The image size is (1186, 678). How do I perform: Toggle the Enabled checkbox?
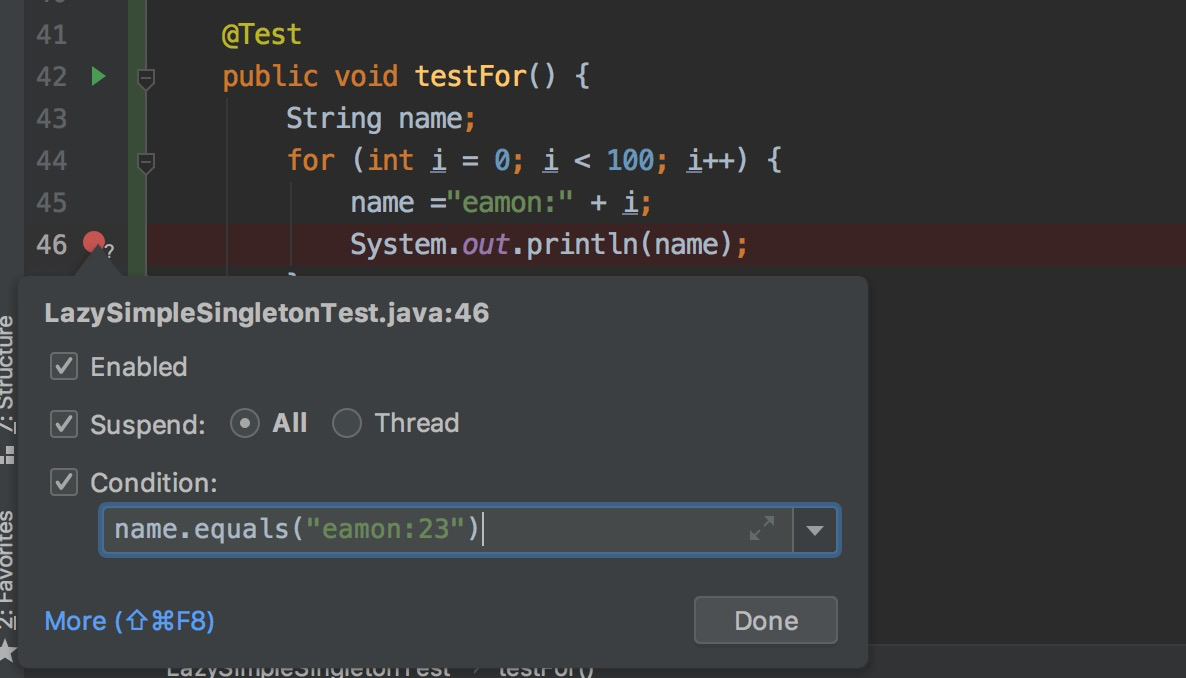tap(64, 366)
